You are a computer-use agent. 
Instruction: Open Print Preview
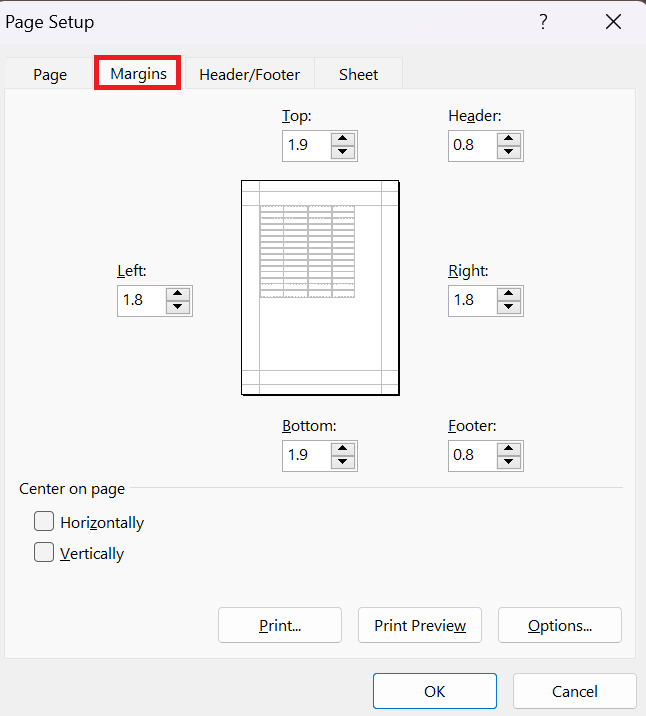tap(420, 625)
